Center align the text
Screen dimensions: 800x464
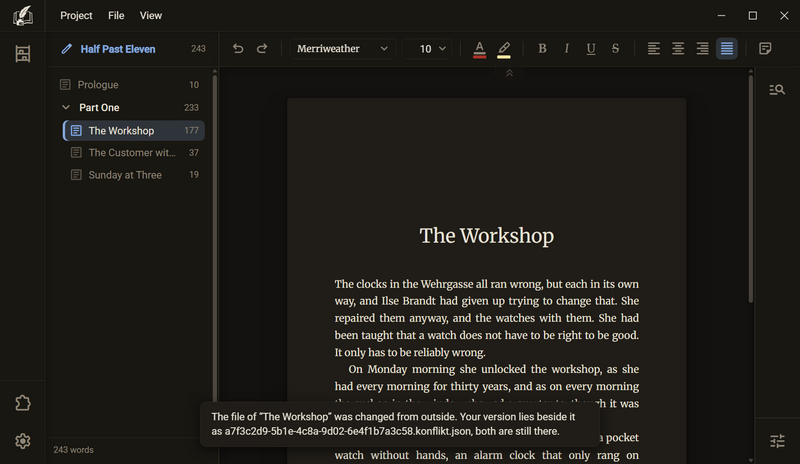[x=678, y=48]
